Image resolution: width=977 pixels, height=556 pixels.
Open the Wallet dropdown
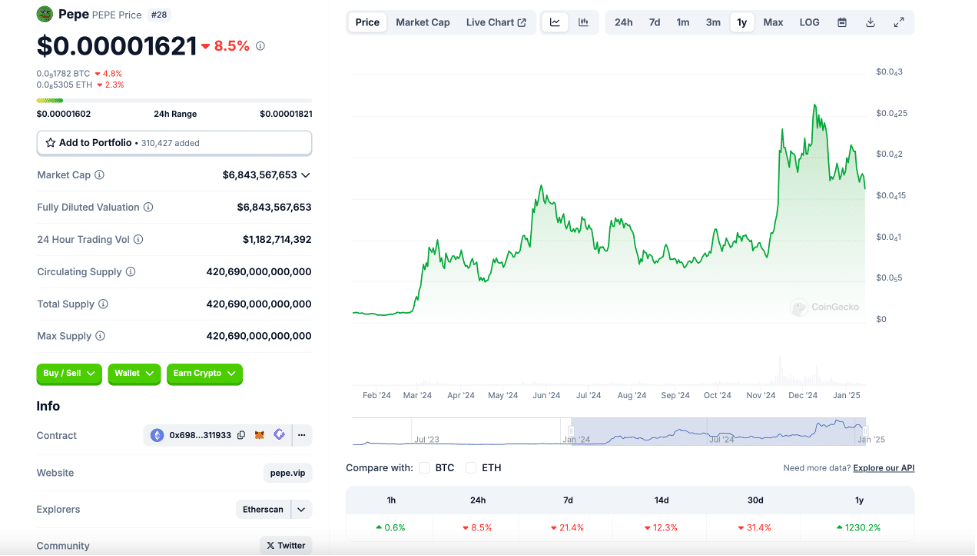pos(134,373)
